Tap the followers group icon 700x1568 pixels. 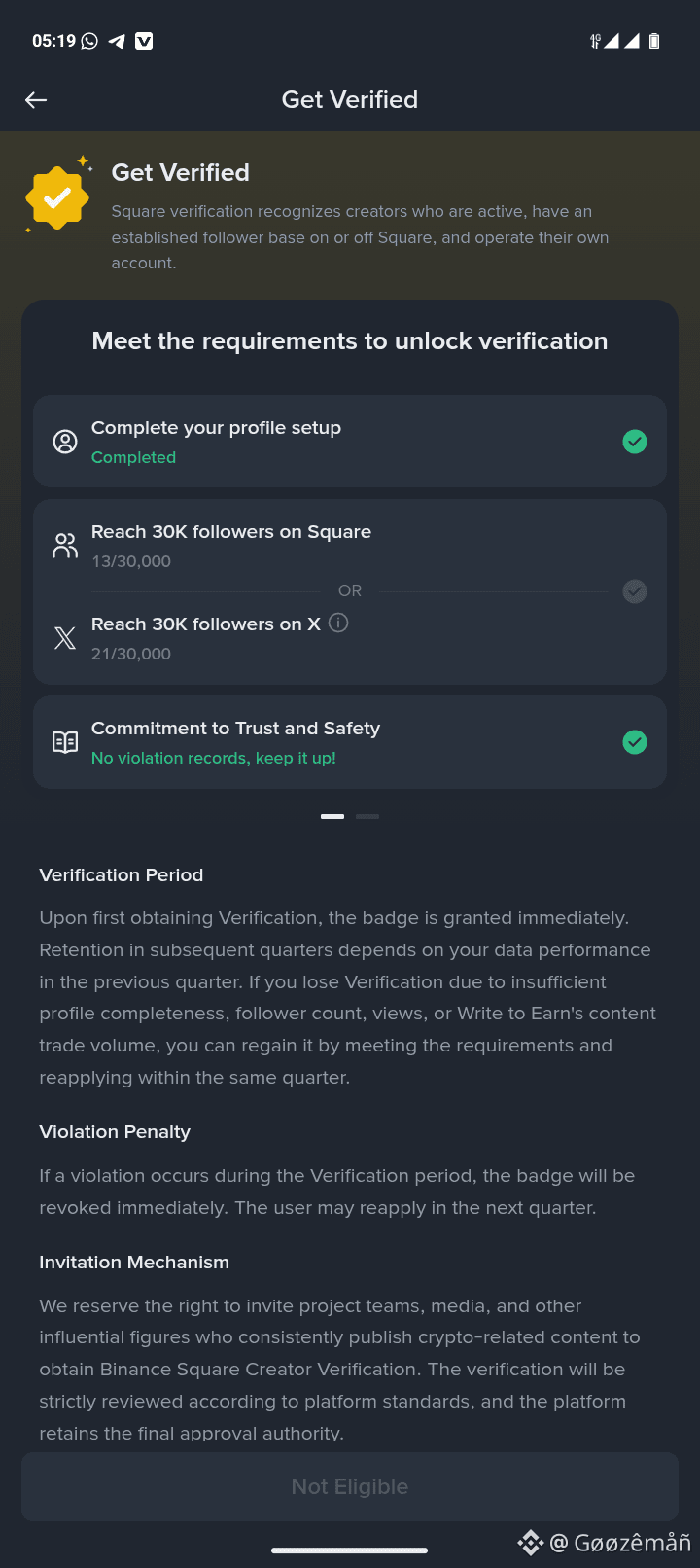coord(65,546)
